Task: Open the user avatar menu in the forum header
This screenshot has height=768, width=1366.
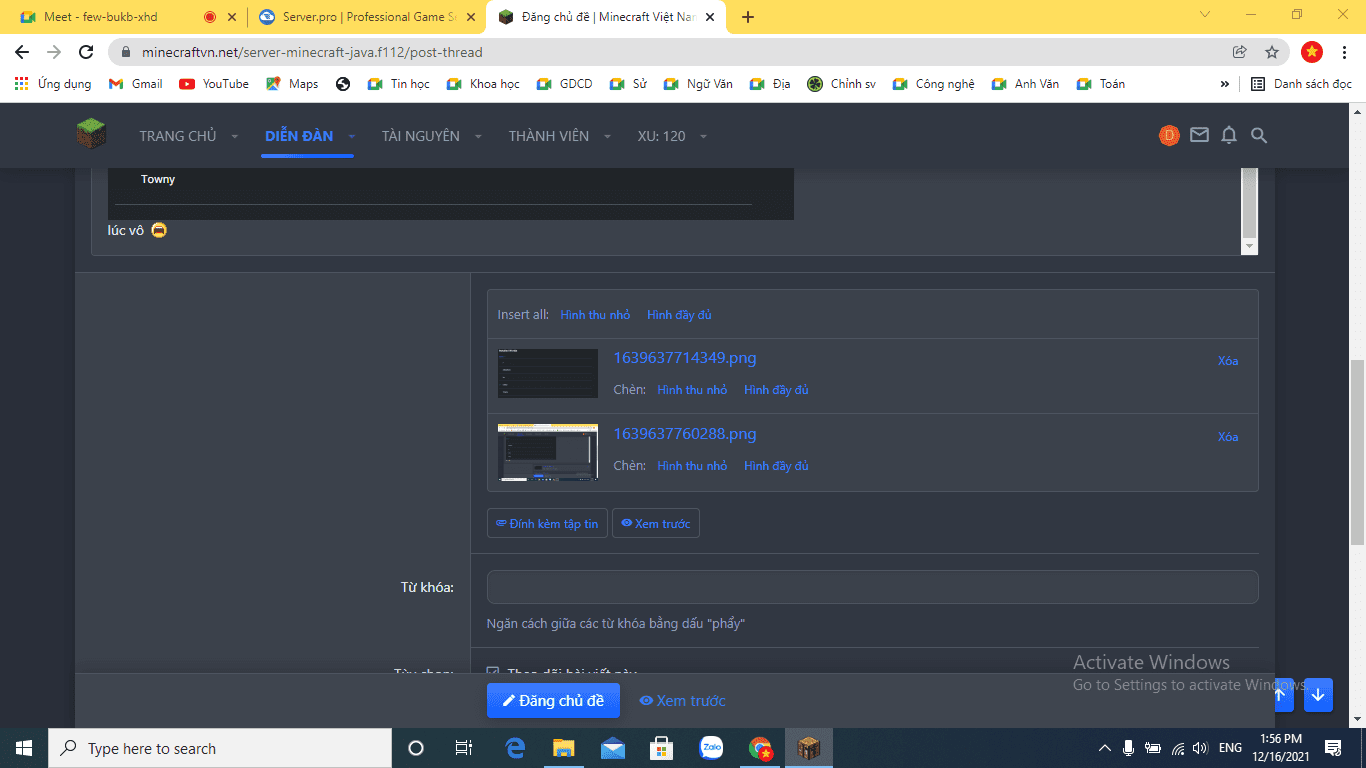Action: (1169, 135)
